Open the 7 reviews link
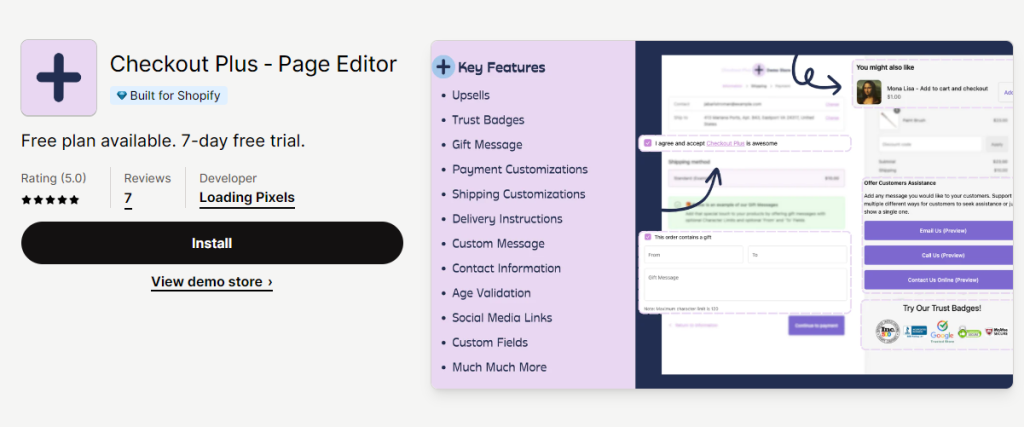The width and height of the screenshot is (1024, 427). point(128,198)
